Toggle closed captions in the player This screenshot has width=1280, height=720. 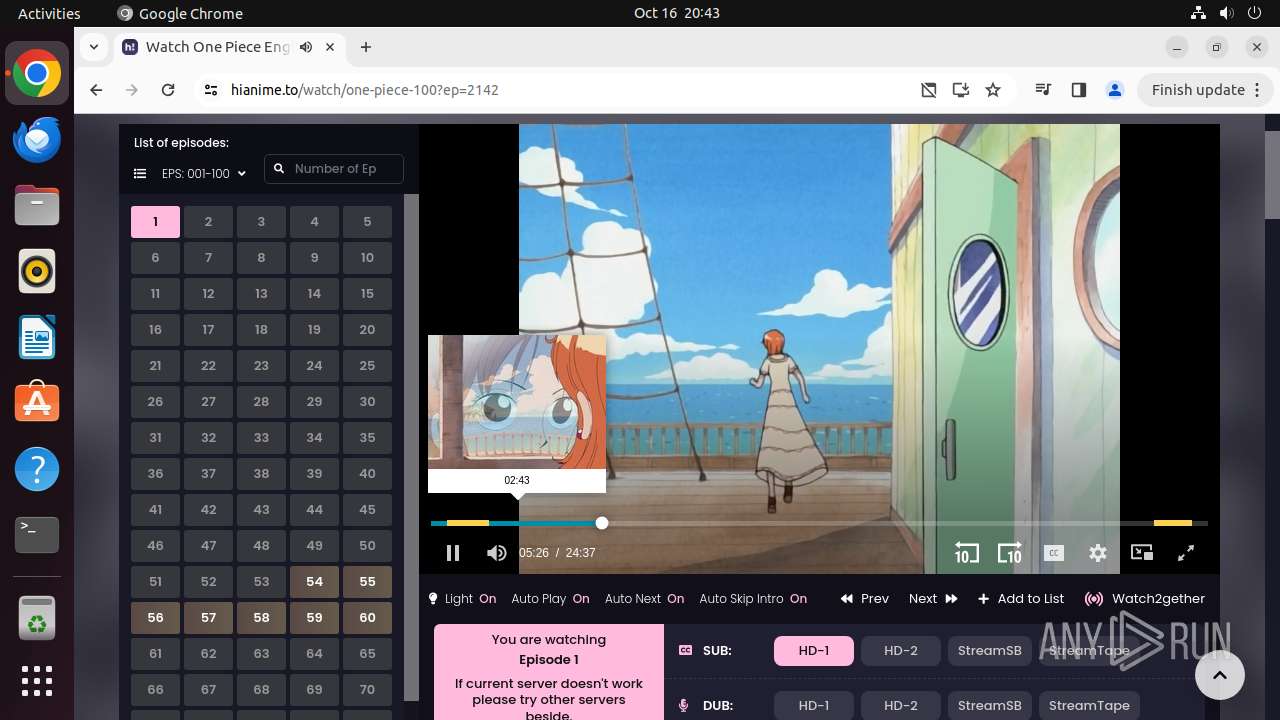click(1054, 553)
